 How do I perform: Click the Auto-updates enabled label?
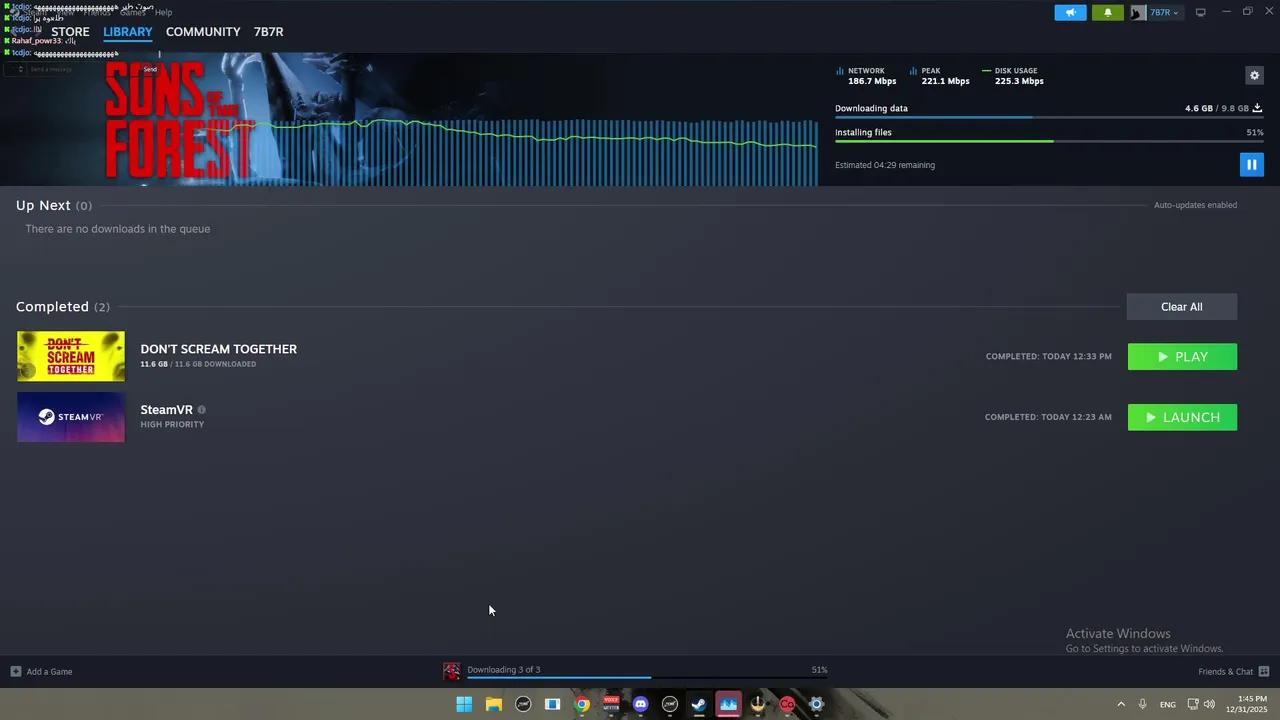point(1195,205)
